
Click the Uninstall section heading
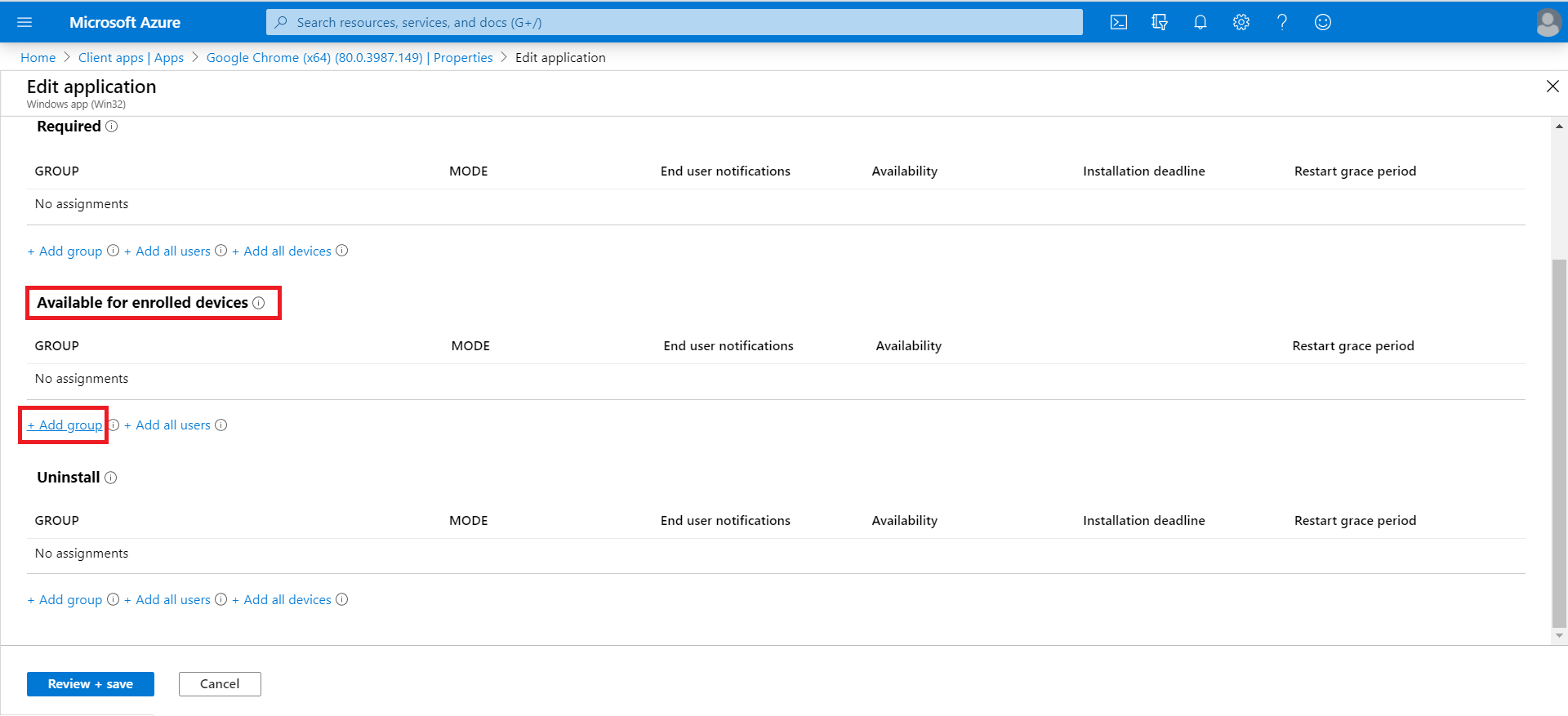click(x=69, y=478)
